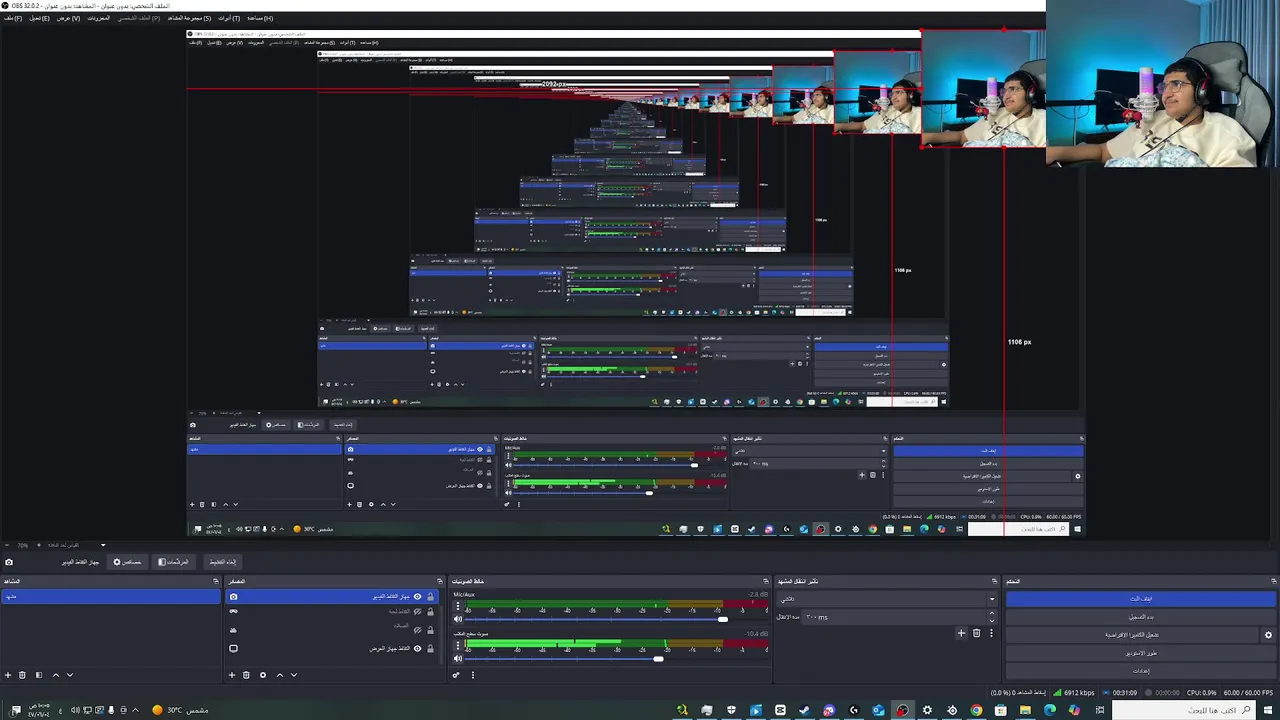Open the Mic/Aux three-dot options menu
The height and width of the screenshot is (720, 1280).
point(457,606)
